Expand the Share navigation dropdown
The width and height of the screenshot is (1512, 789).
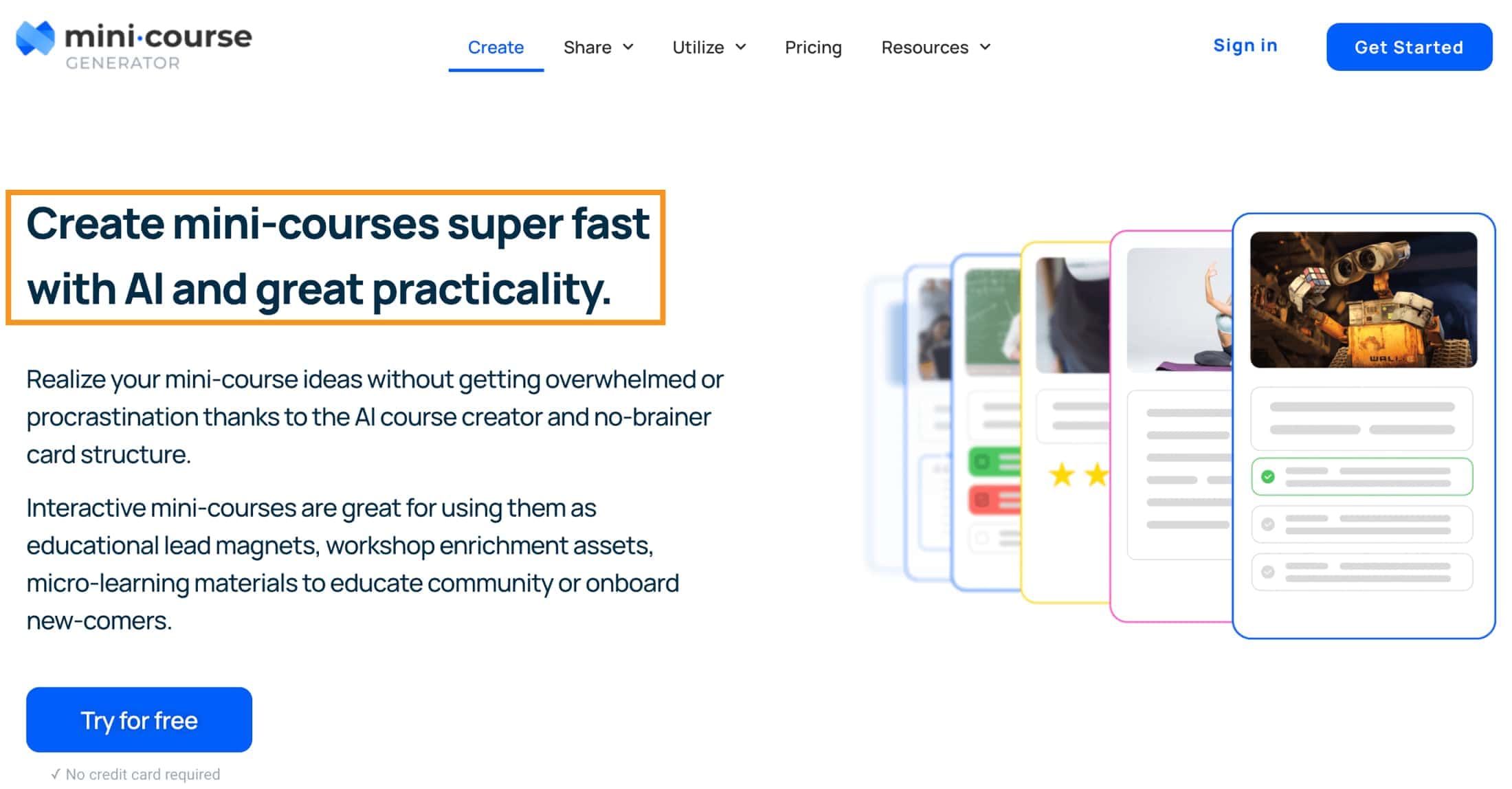(598, 46)
